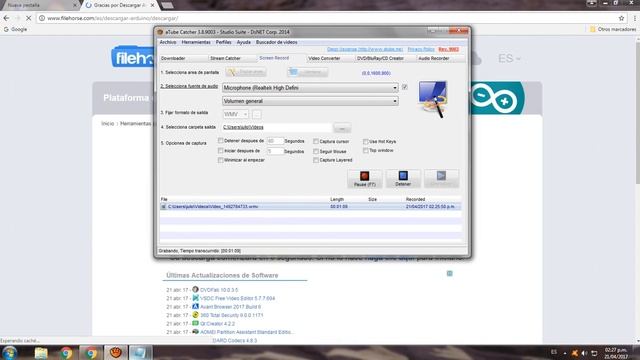Image resolution: width=640 pixels, height=360 pixels.
Task: Click the Arduino logo on the webpage
Action: click(x=497, y=98)
